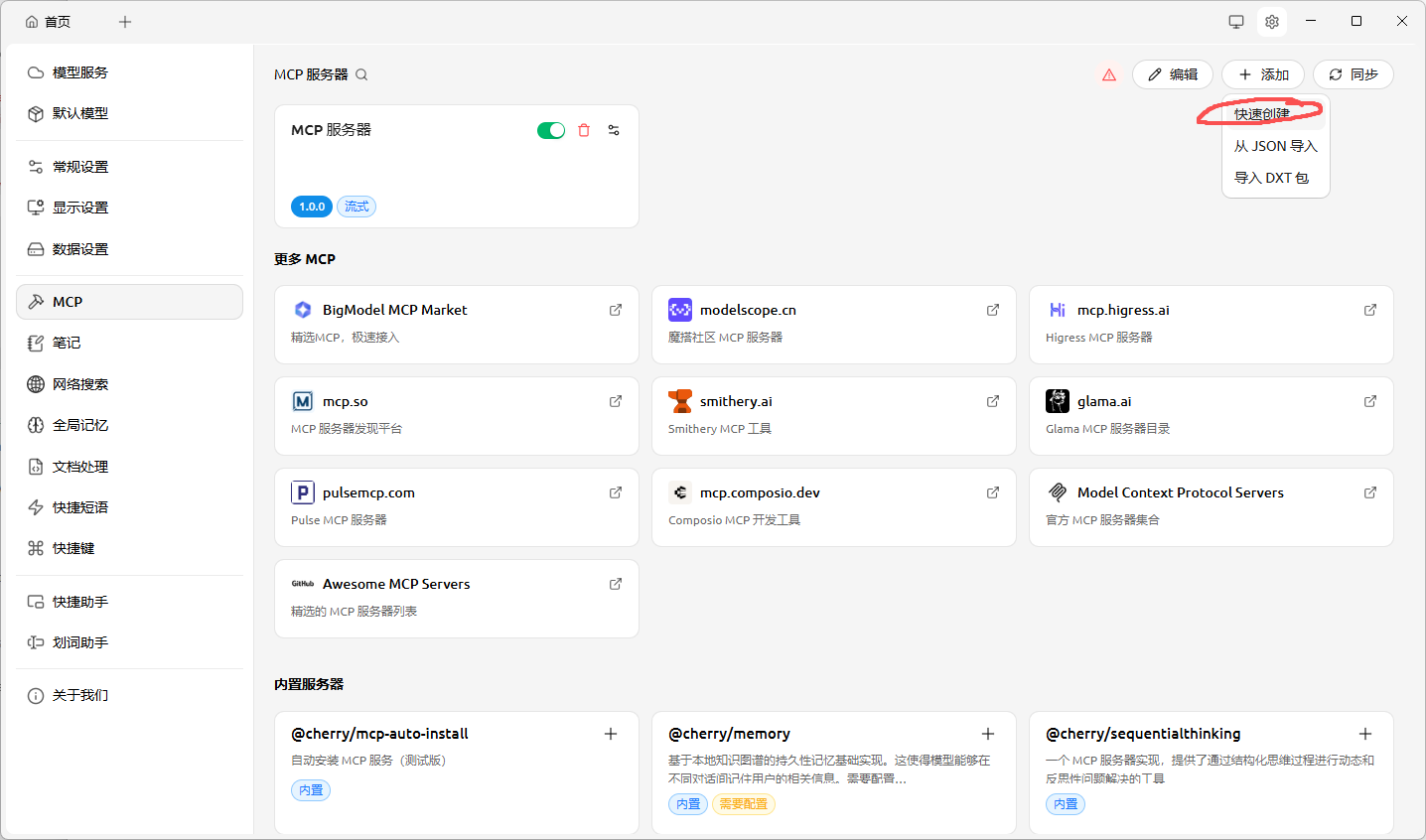
Task: Switch to the 首页 tab
Action: point(49,22)
